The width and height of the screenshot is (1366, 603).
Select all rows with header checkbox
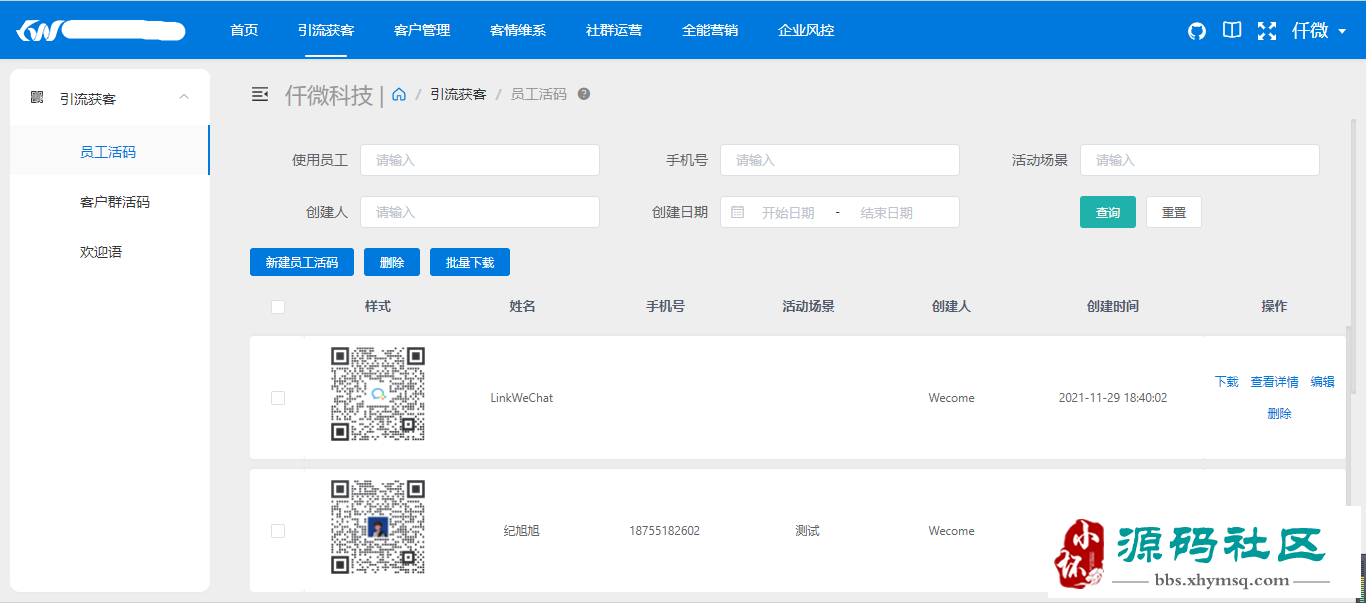pos(278,307)
